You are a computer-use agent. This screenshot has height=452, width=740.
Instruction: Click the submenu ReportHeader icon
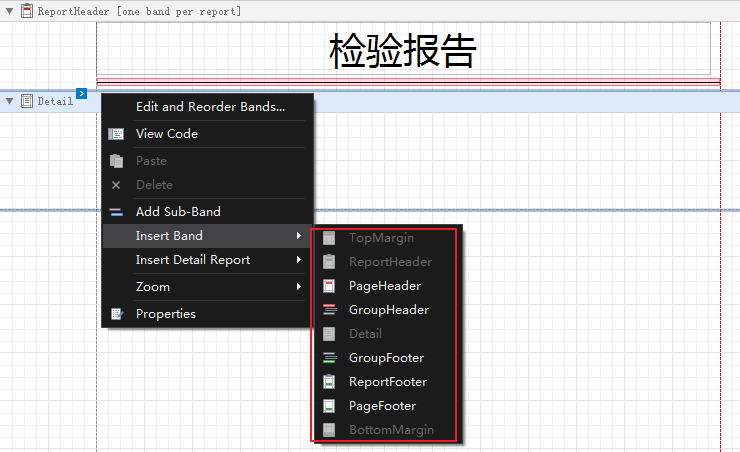[x=329, y=262]
